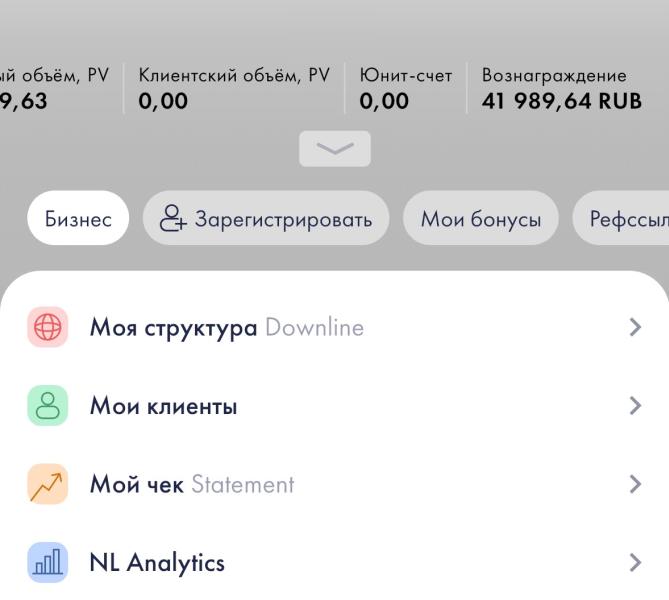Click the red globe Моя структура icon
The width and height of the screenshot is (669, 600).
tap(47, 327)
